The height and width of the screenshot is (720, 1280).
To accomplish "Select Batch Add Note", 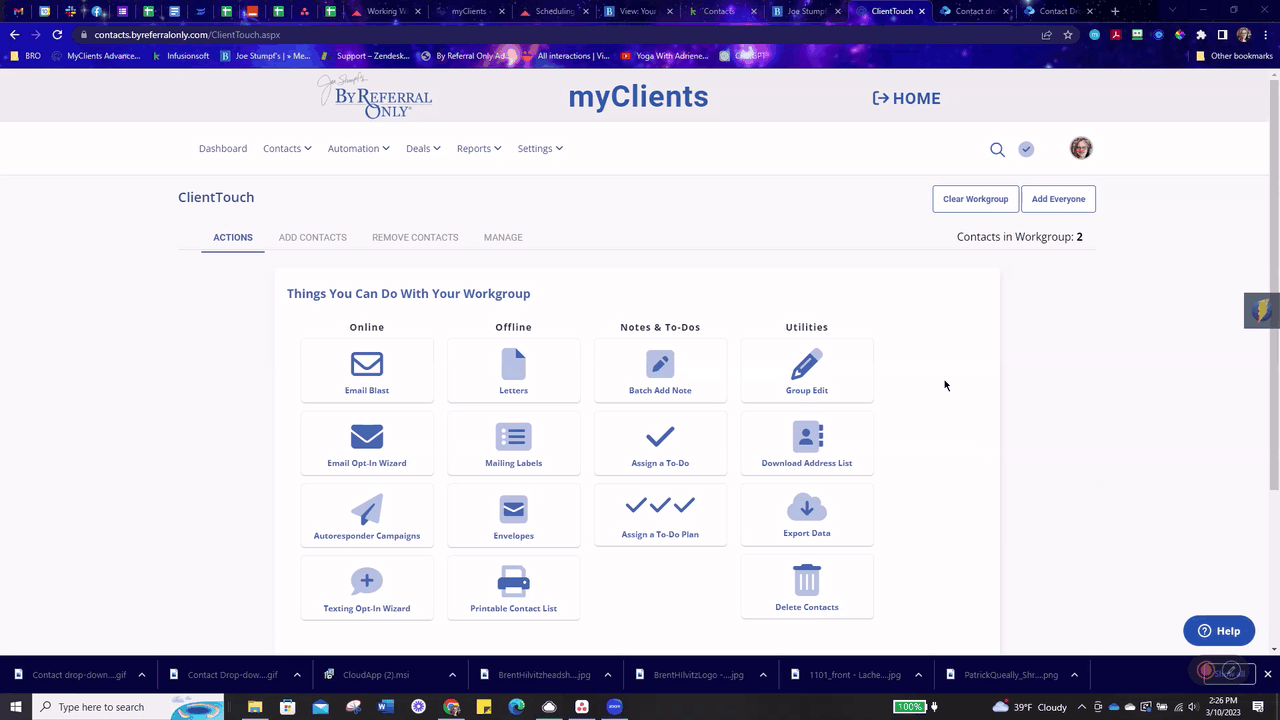I will click(x=660, y=371).
